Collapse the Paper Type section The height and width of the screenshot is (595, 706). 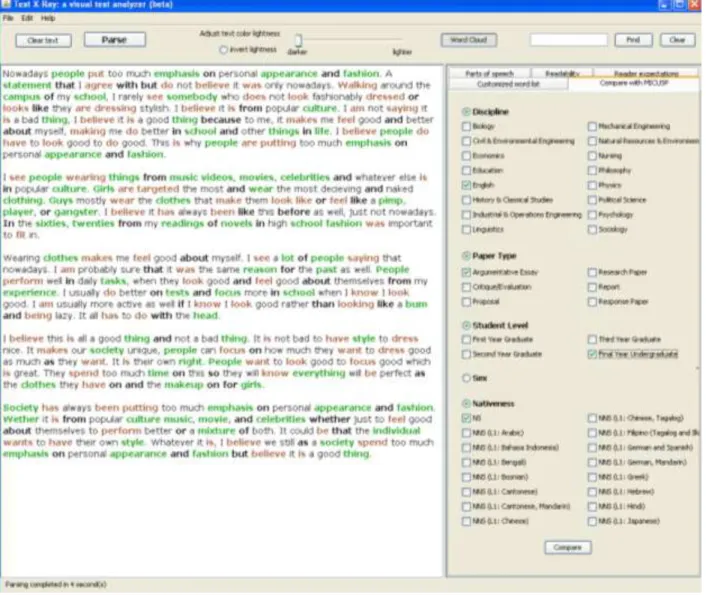point(466,256)
